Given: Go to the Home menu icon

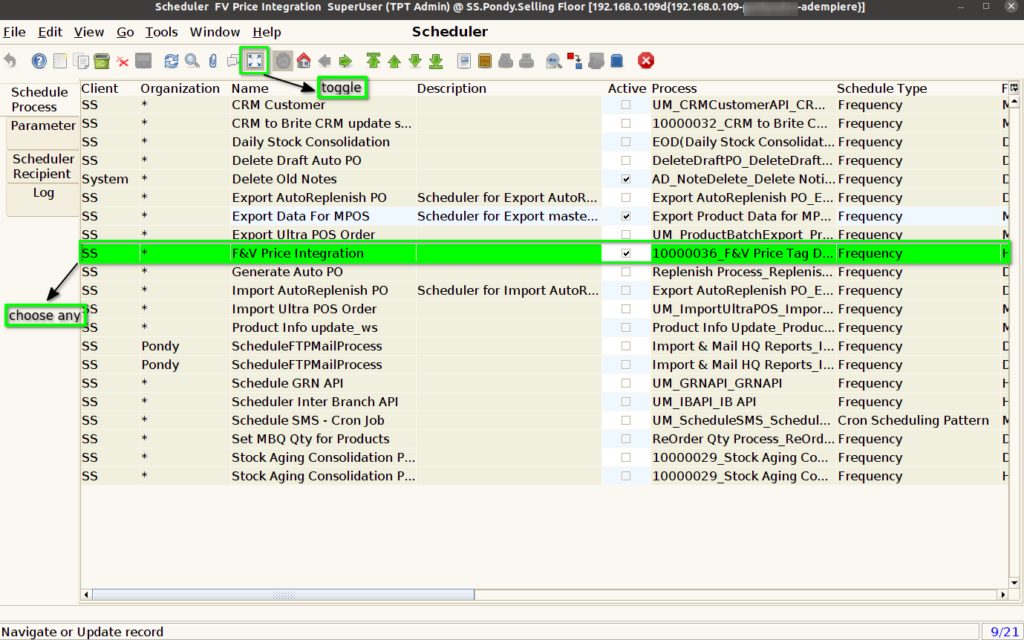Looking at the screenshot, I should click(x=304, y=61).
